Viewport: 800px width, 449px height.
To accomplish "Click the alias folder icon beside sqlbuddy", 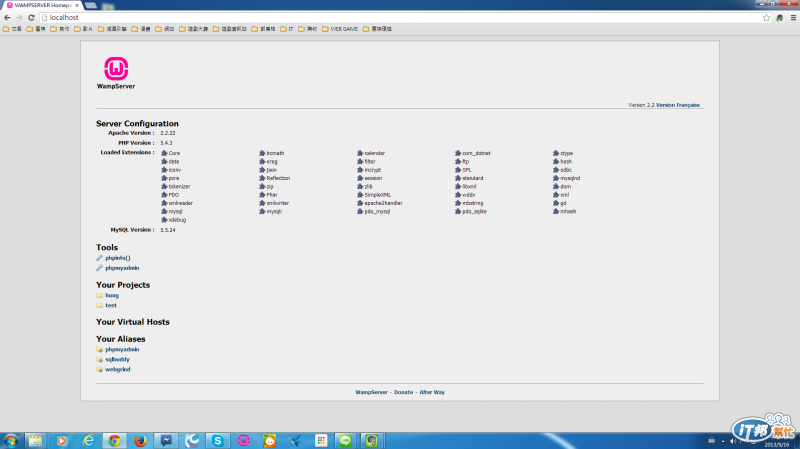I will pyautogui.click(x=99, y=359).
